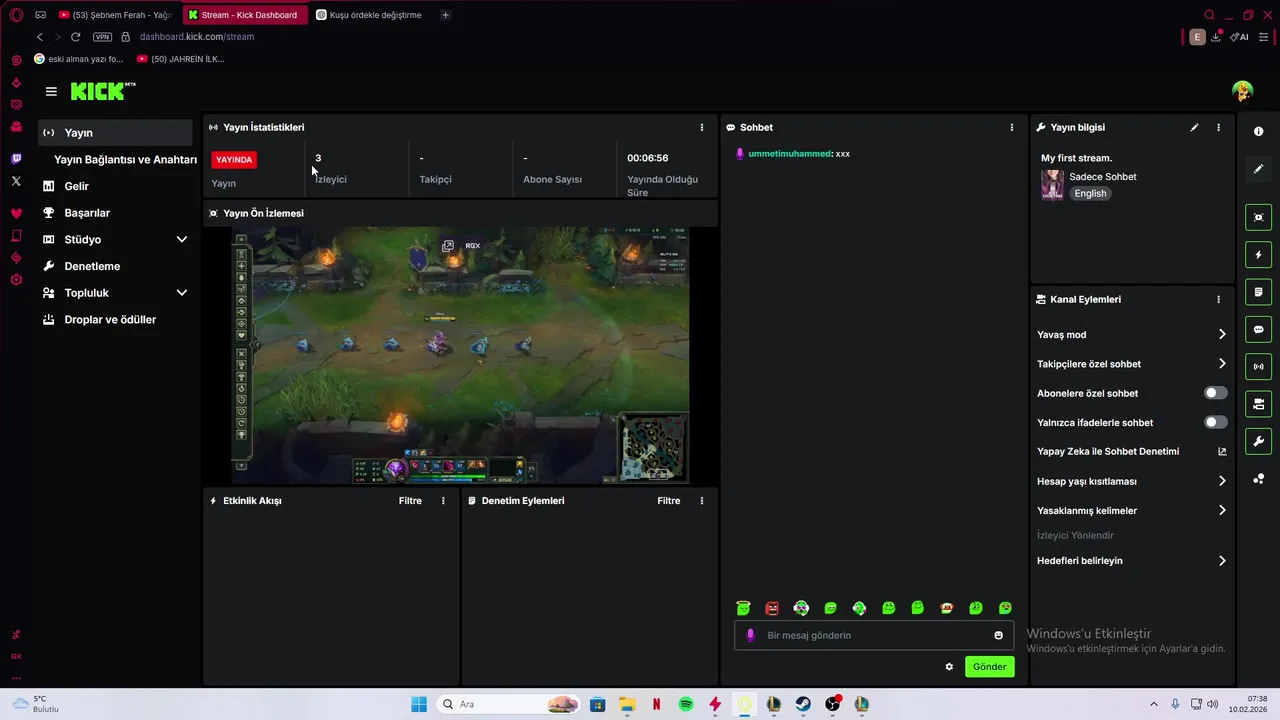Open the Kick hamburger menu
Viewport: 1280px width, 720px height.
click(x=51, y=91)
